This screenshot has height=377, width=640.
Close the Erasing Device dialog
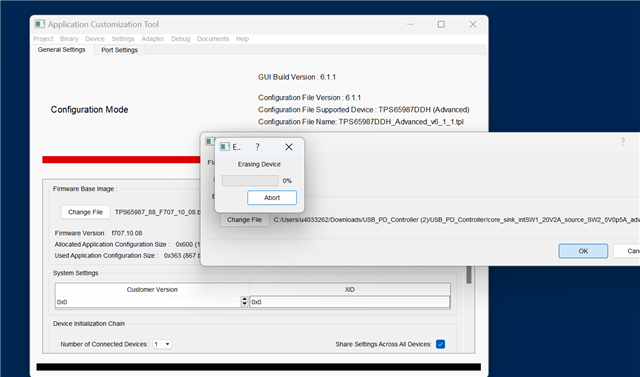pos(289,147)
